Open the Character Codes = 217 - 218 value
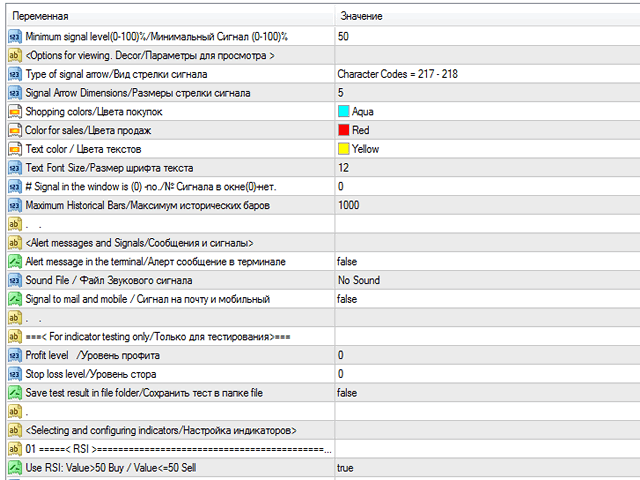Viewport: 640px width, 480px height. pyautogui.click(x=398, y=74)
